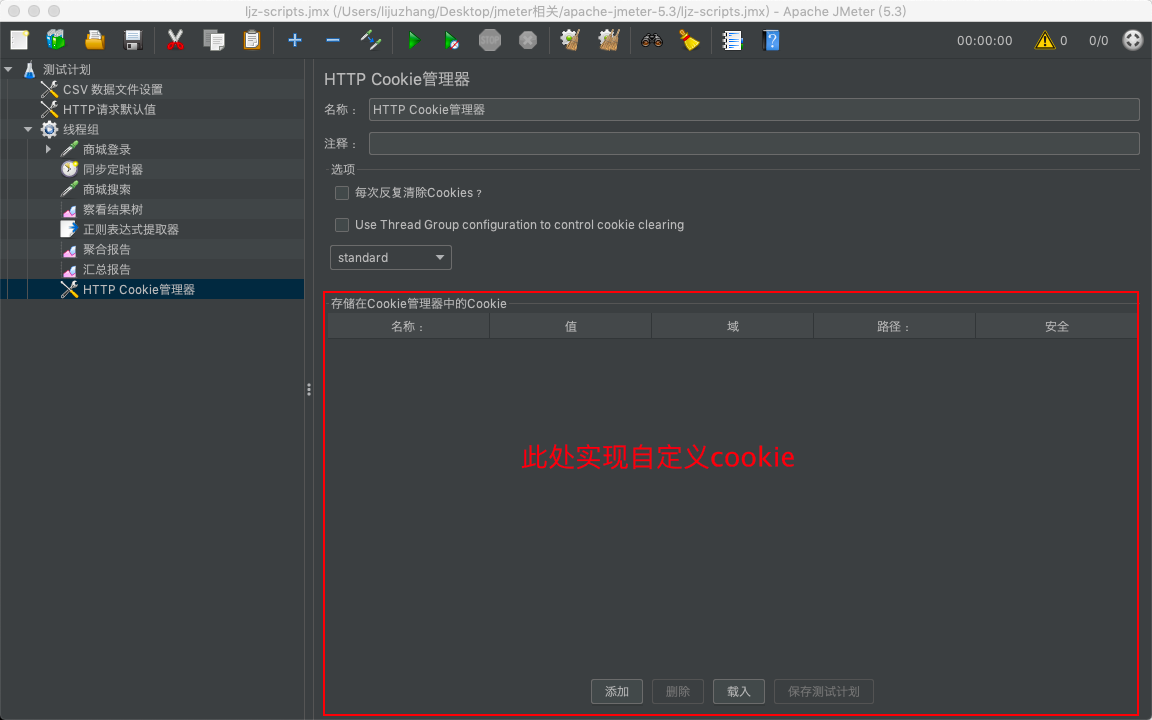The image size is (1152, 720).
Task: Click the Open file folder icon
Action: click(x=94, y=40)
